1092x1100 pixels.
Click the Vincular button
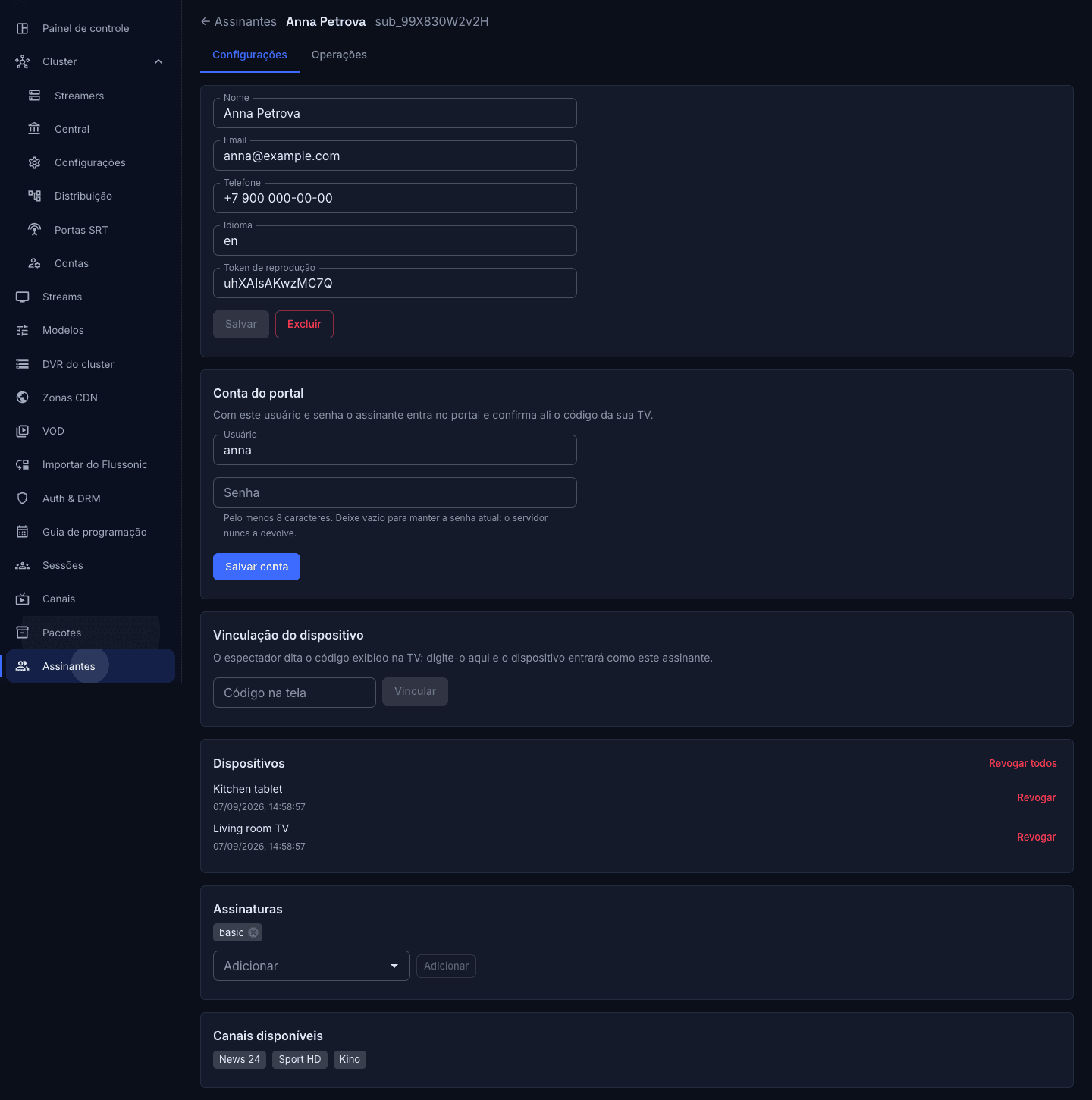click(x=415, y=691)
